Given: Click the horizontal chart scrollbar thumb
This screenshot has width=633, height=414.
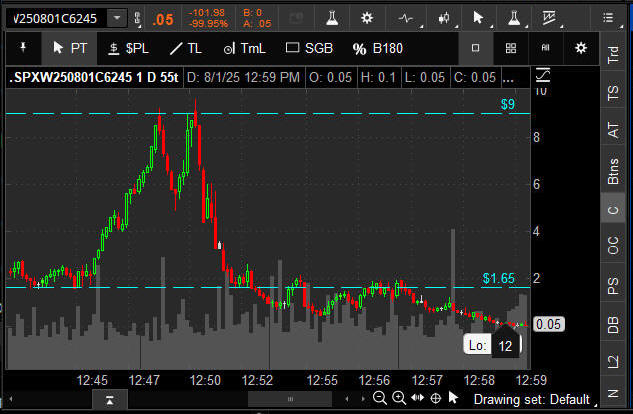Looking at the screenshot, I should (x=290, y=399).
